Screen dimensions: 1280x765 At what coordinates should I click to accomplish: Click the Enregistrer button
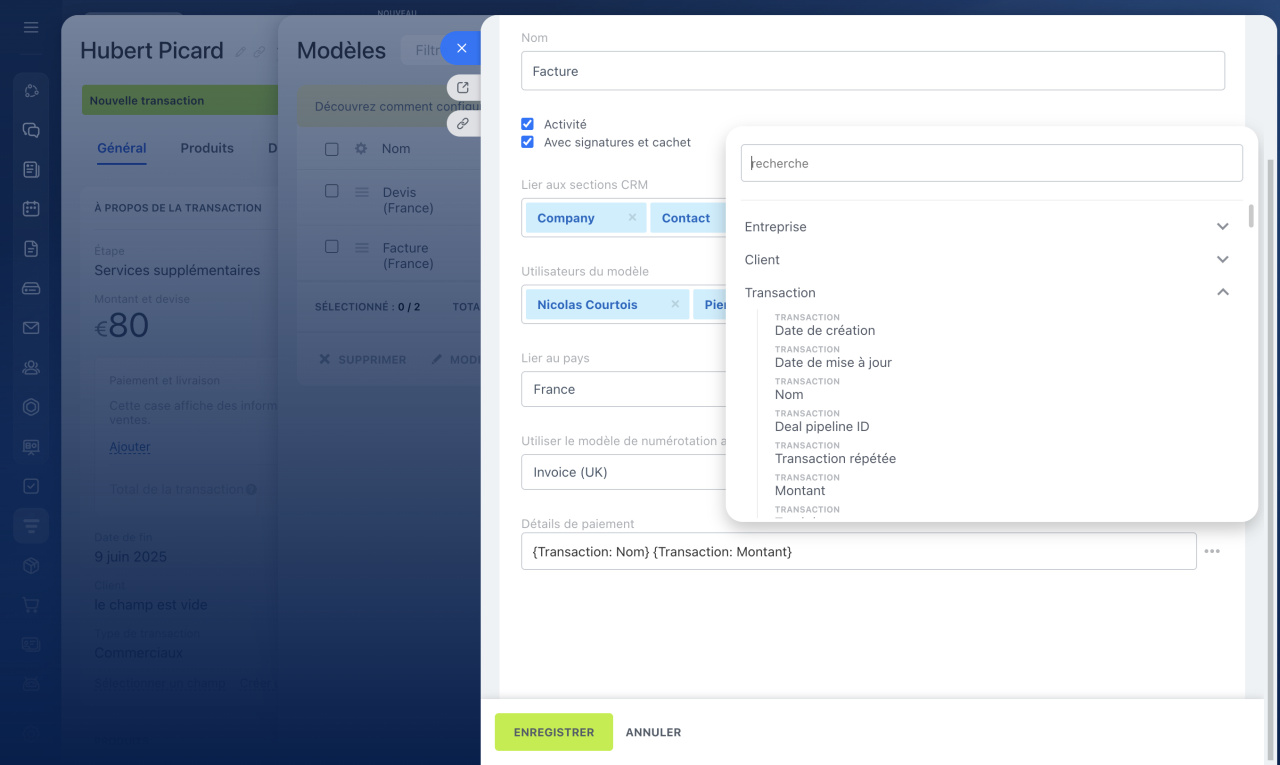[x=554, y=732]
